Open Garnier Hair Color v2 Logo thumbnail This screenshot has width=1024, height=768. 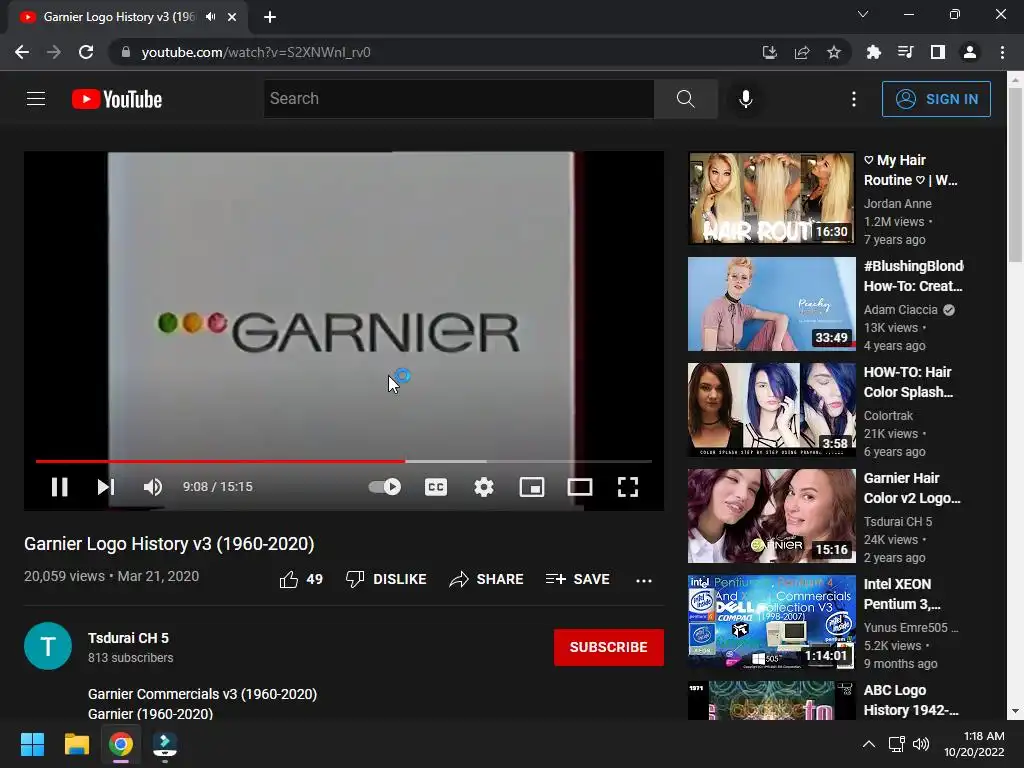click(x=771, y=516)
